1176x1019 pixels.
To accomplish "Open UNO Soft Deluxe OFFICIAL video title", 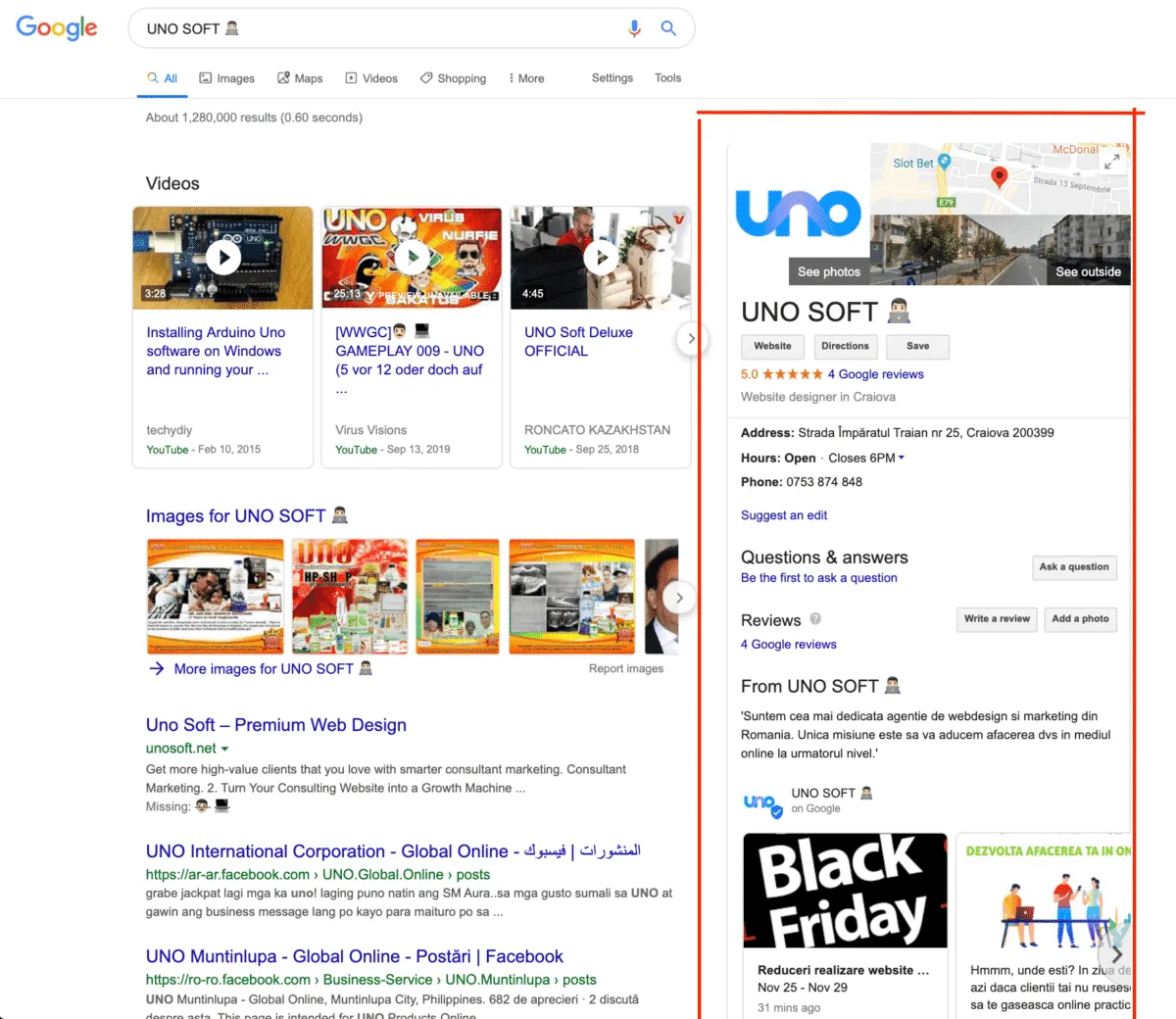I will click(578, 342).
